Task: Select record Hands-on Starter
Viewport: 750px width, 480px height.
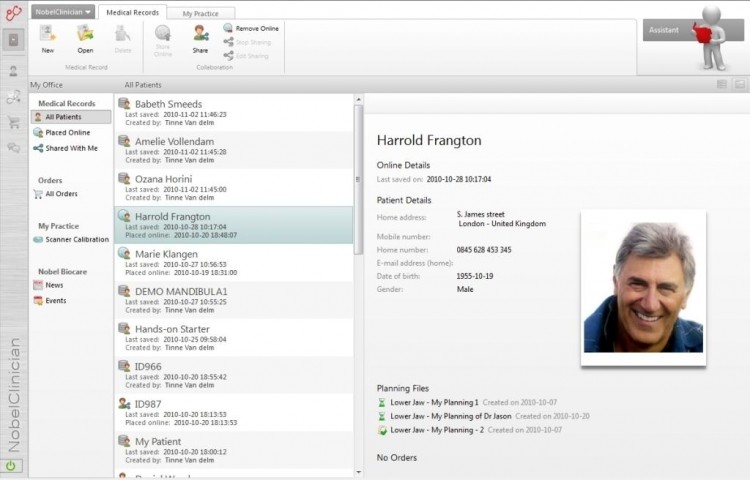Action: [234, 338]
